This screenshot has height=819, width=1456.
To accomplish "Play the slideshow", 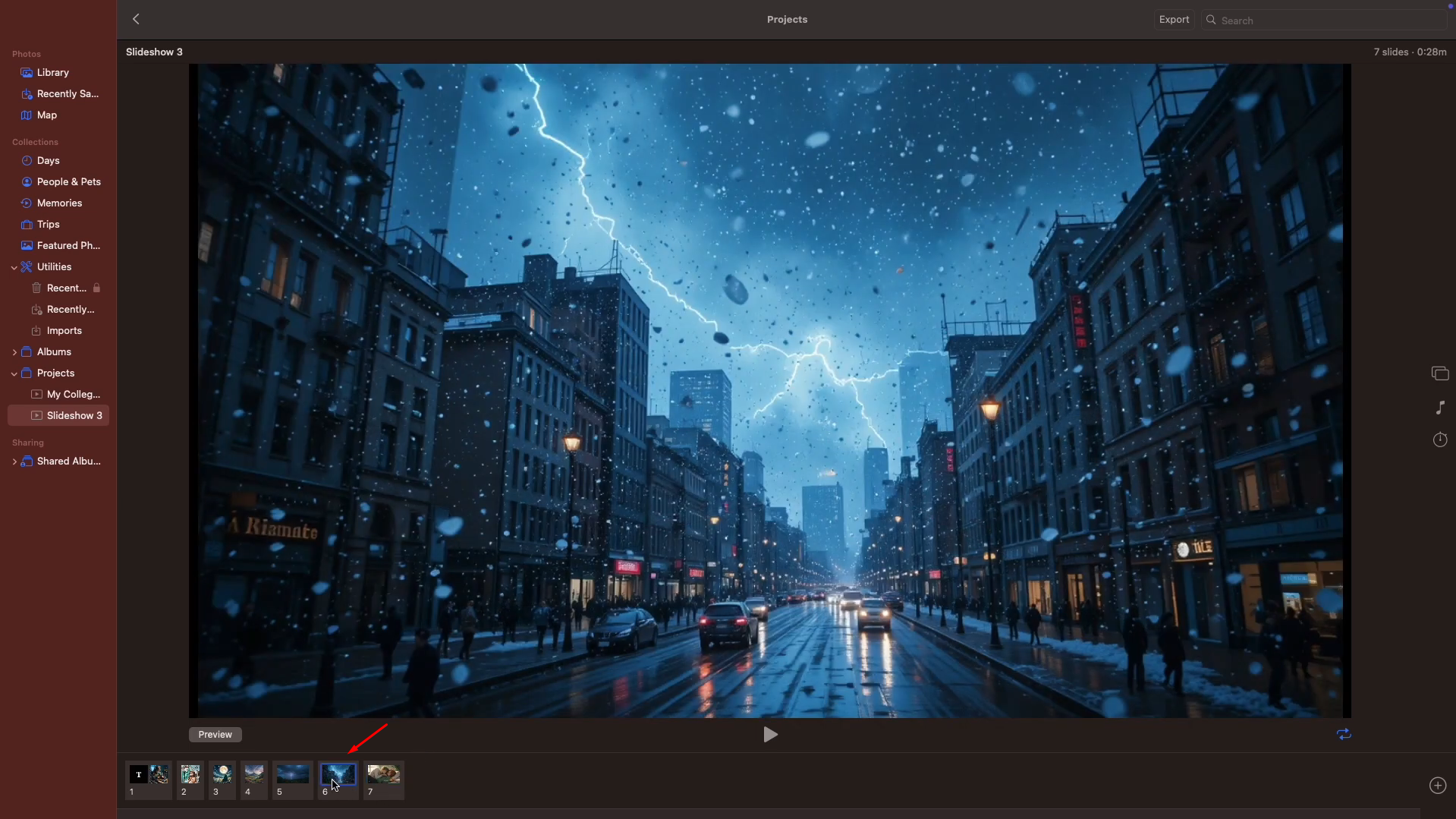I will [770, 735].
